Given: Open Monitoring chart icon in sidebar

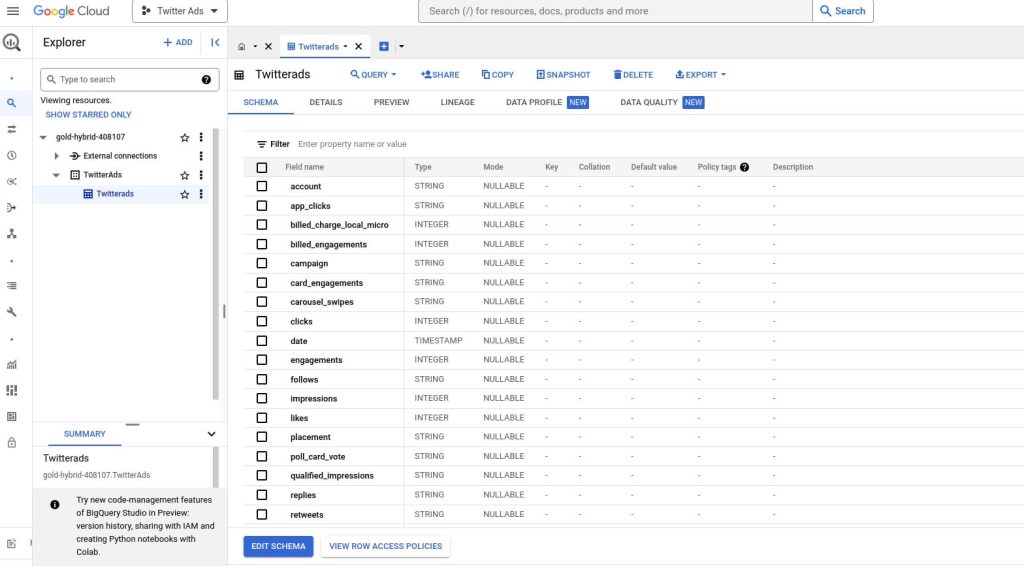Looking at the screenshot, I should click(x=12, y=364).
